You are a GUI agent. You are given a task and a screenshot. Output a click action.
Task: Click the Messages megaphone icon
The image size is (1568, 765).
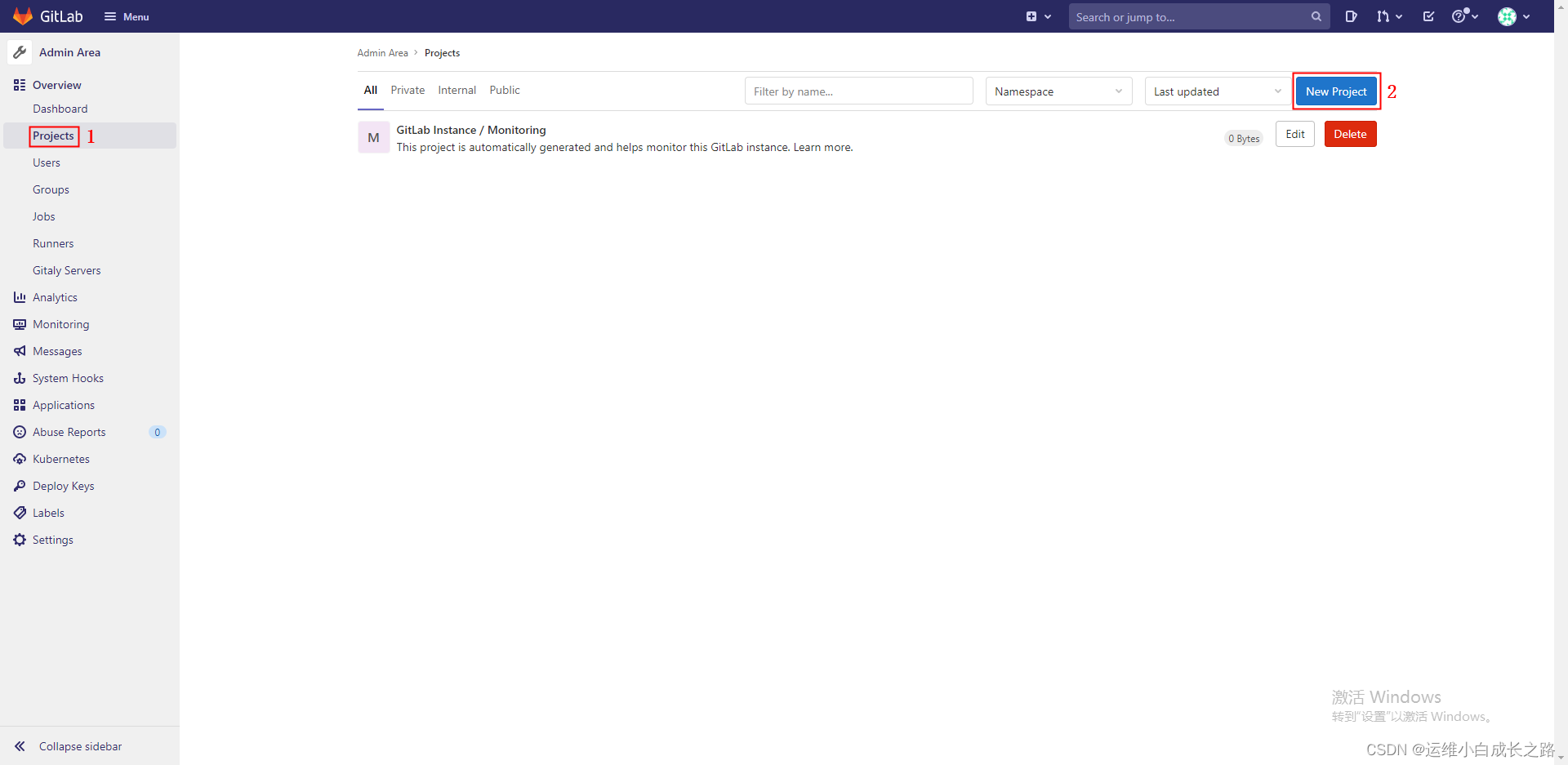[20, 351]
